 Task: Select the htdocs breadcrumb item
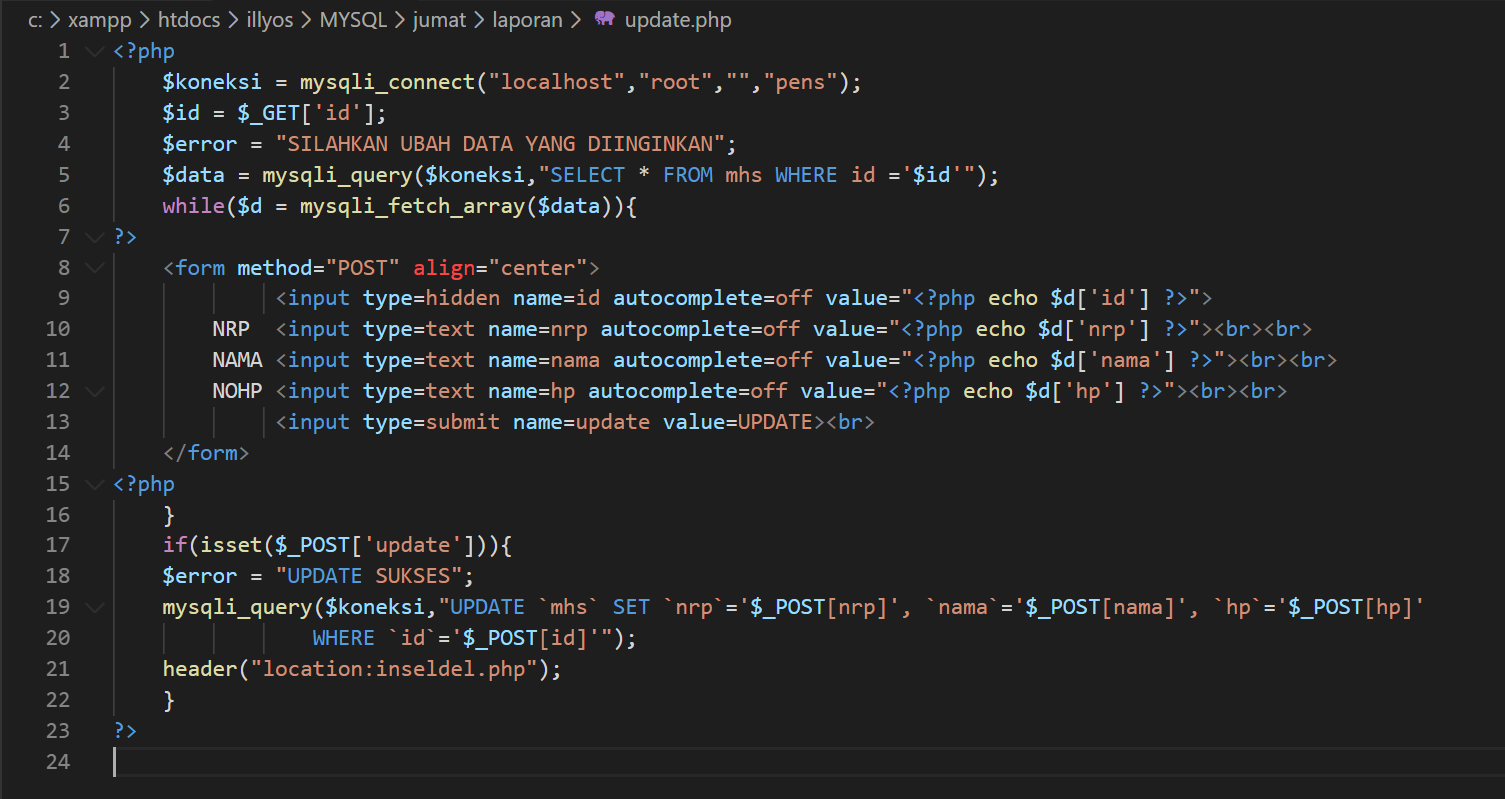(x=189, y=19)
